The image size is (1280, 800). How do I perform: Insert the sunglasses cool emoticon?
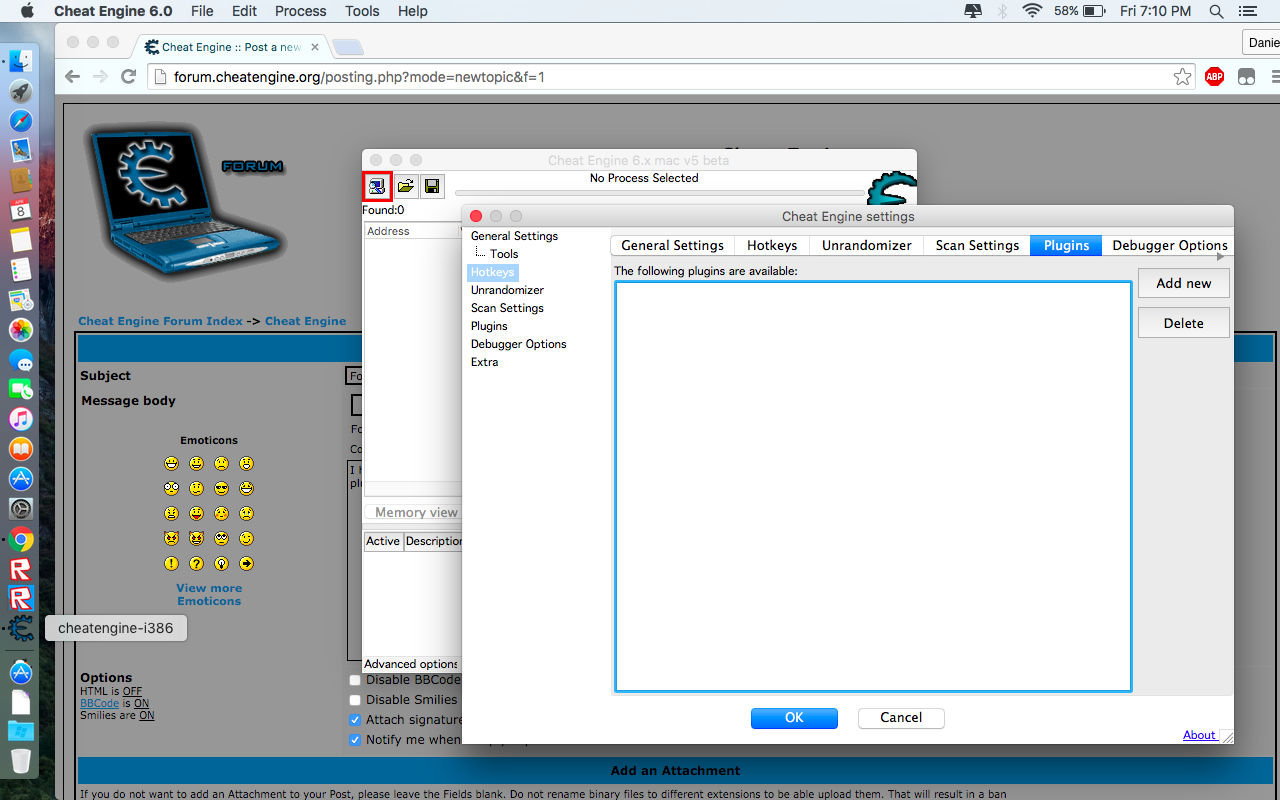pos(221,489)
